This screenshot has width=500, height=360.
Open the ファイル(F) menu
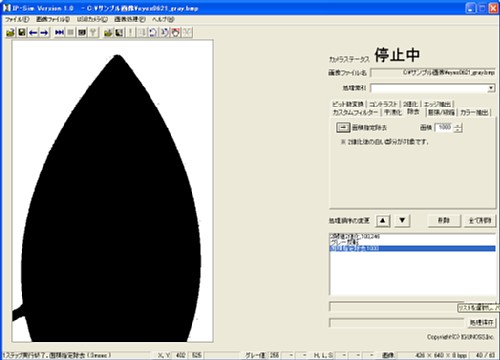point(17,19)
